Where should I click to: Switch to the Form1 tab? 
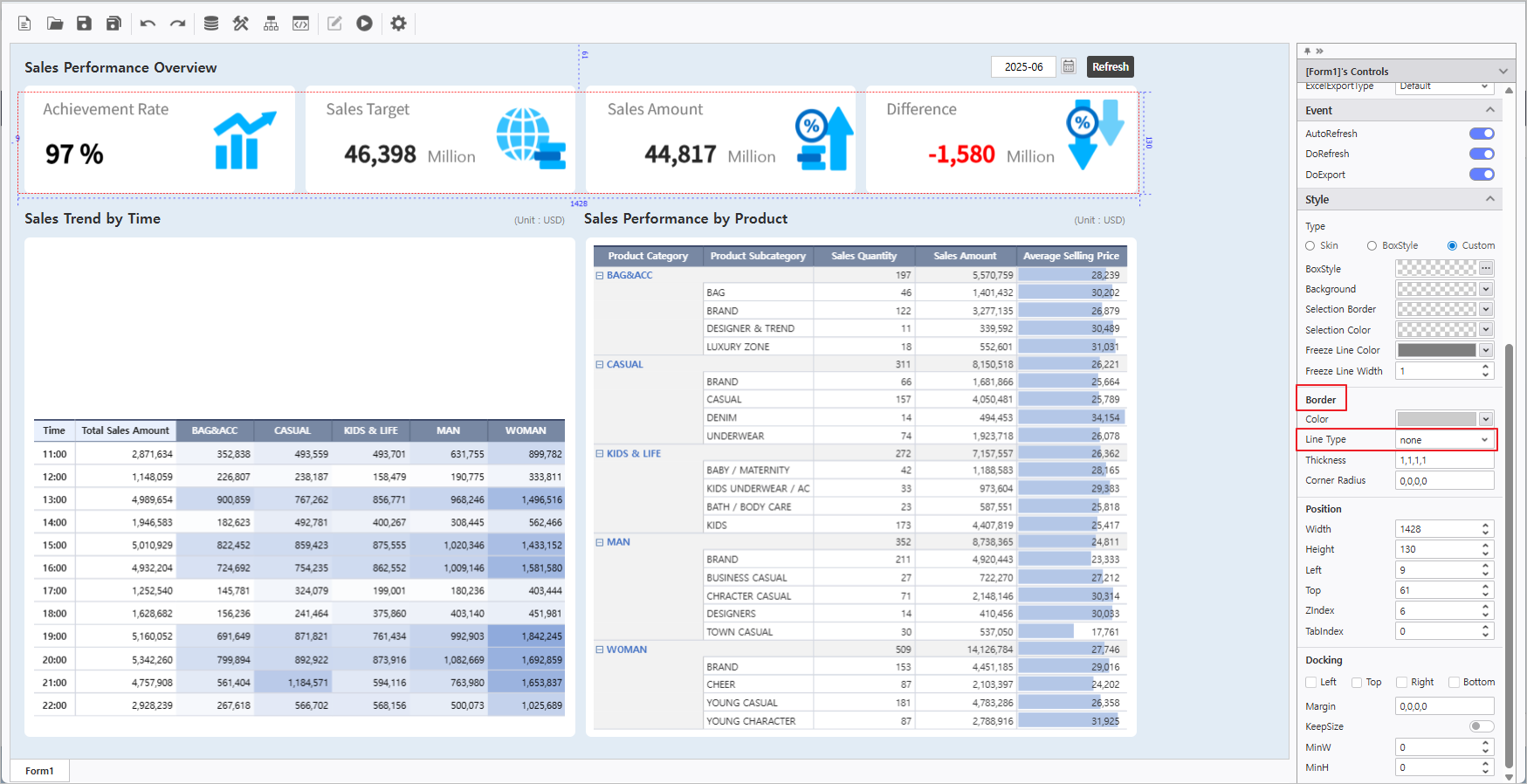[39, 771]
